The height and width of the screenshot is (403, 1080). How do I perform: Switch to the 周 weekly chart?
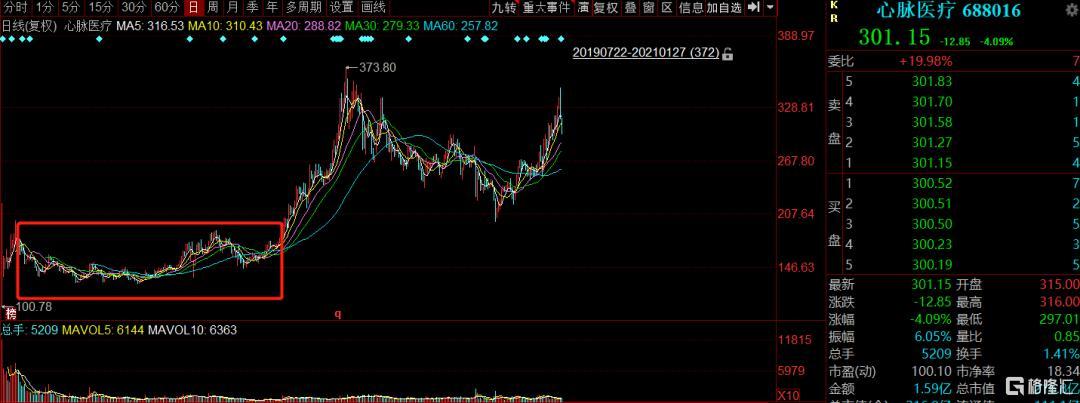pyautogui.click(x=213, y=8)
